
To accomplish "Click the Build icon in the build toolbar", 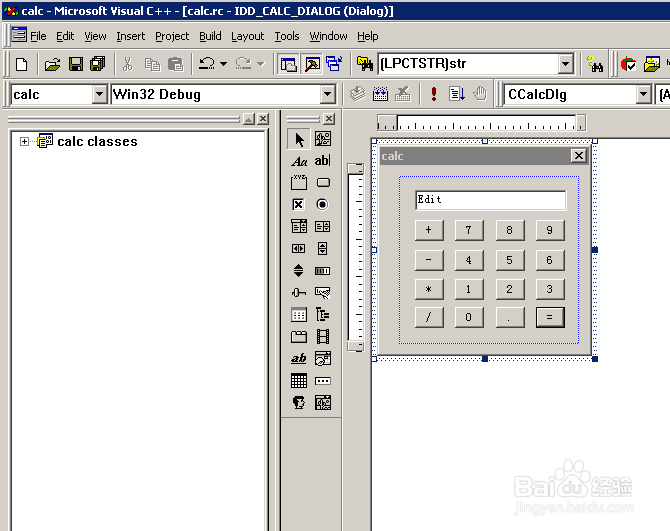I will (380, 94).
